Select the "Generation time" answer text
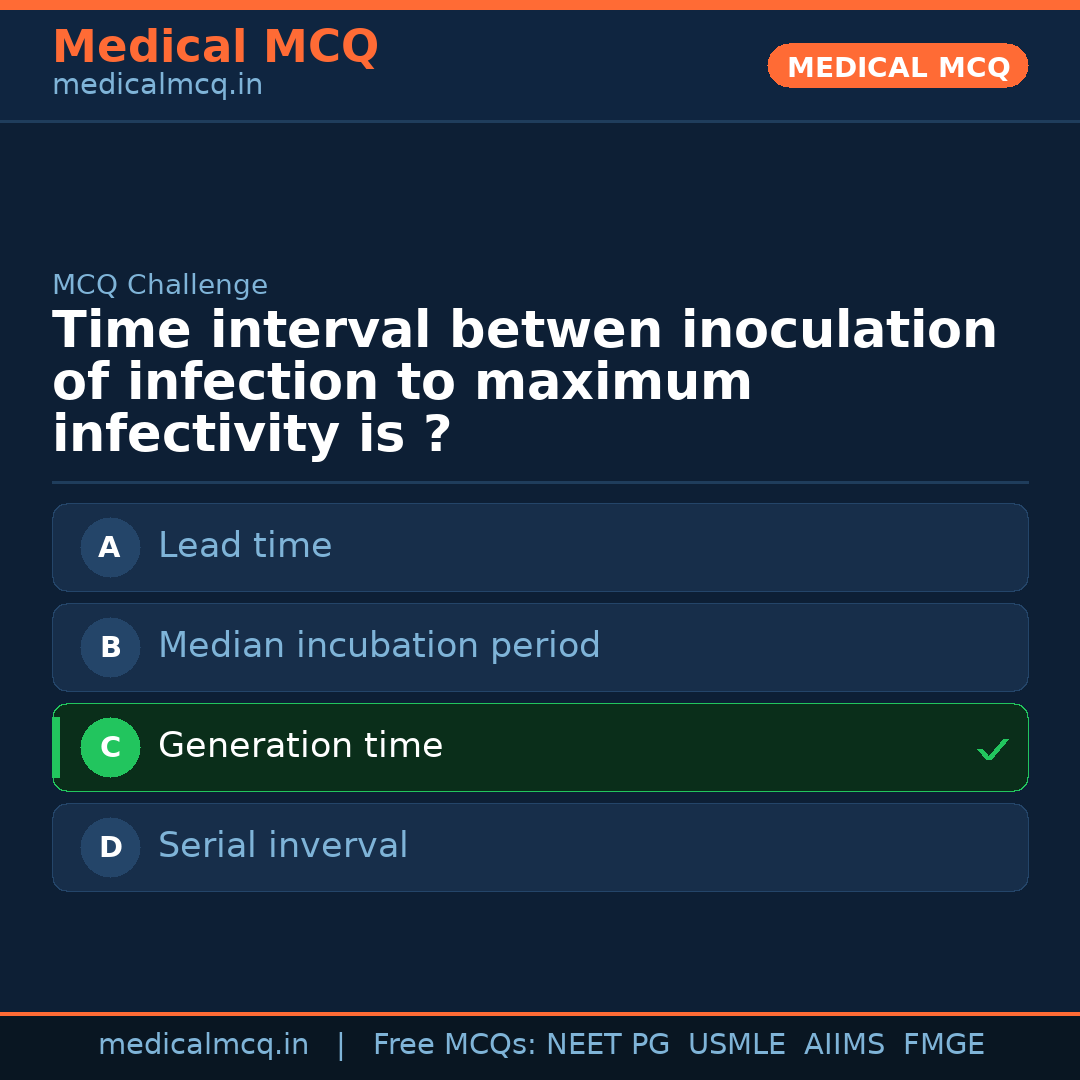This screenshot has height=1080, width=1080. click(x=300, y=746)
